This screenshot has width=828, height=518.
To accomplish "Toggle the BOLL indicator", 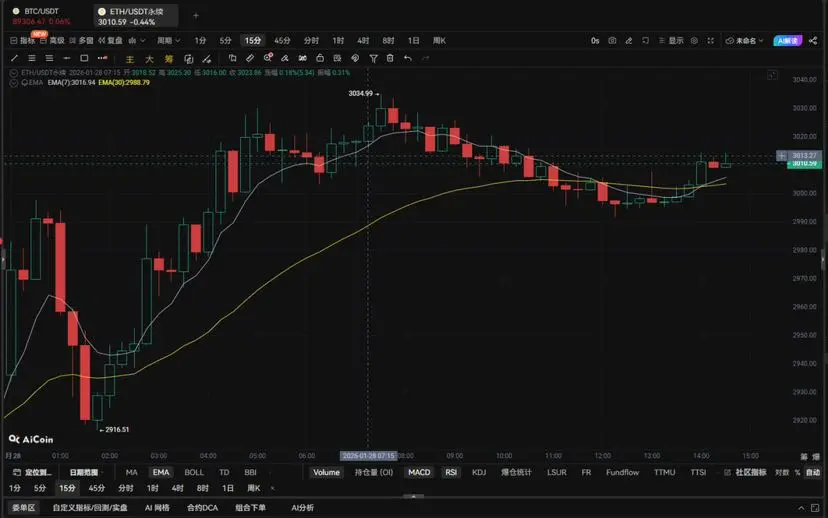I will (194, 472).
